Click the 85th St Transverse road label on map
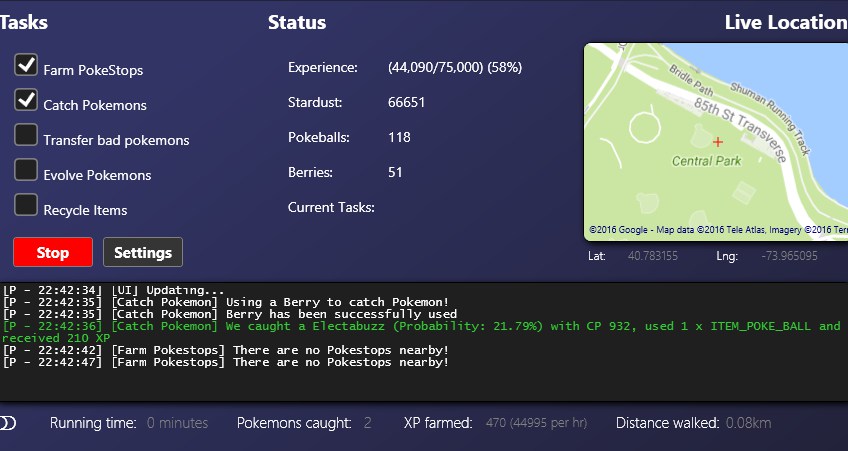This screenshot has height=451, width=848. pos(740,129)
